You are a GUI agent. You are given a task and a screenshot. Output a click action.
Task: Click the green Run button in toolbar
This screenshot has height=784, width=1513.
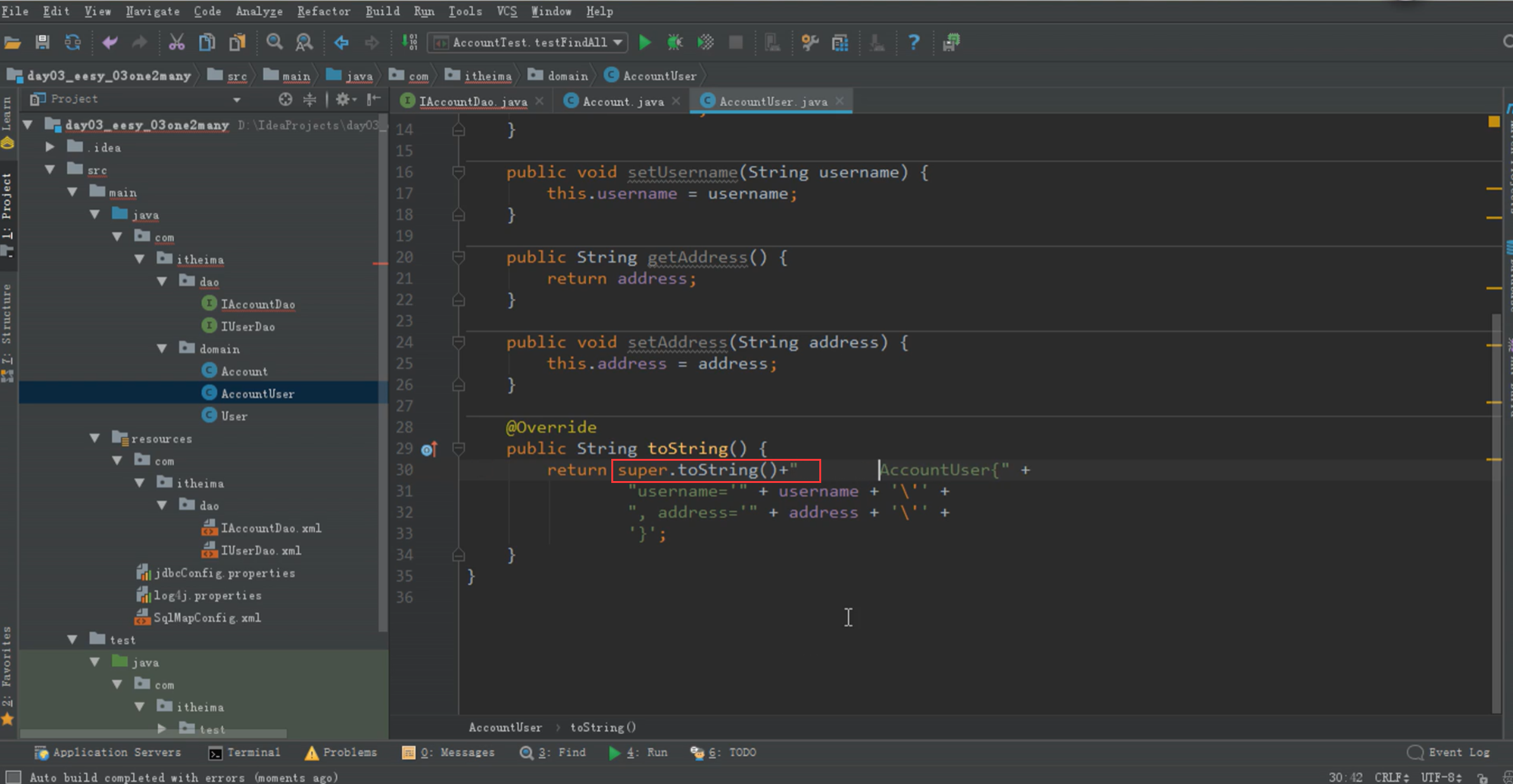pyautogui.click(x=645, y=42)
